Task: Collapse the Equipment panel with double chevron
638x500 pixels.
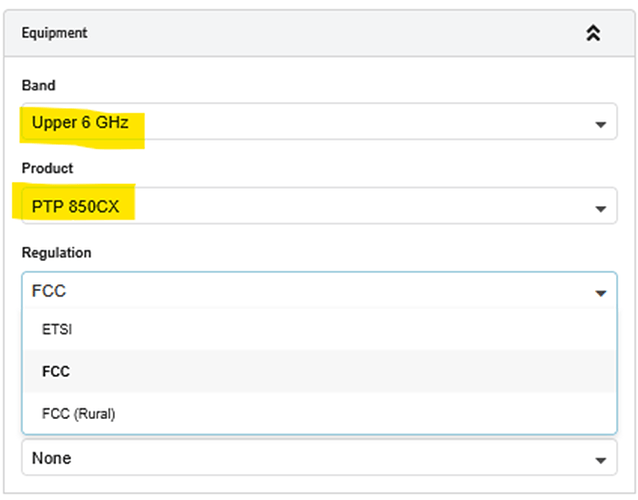Action: 592,33
